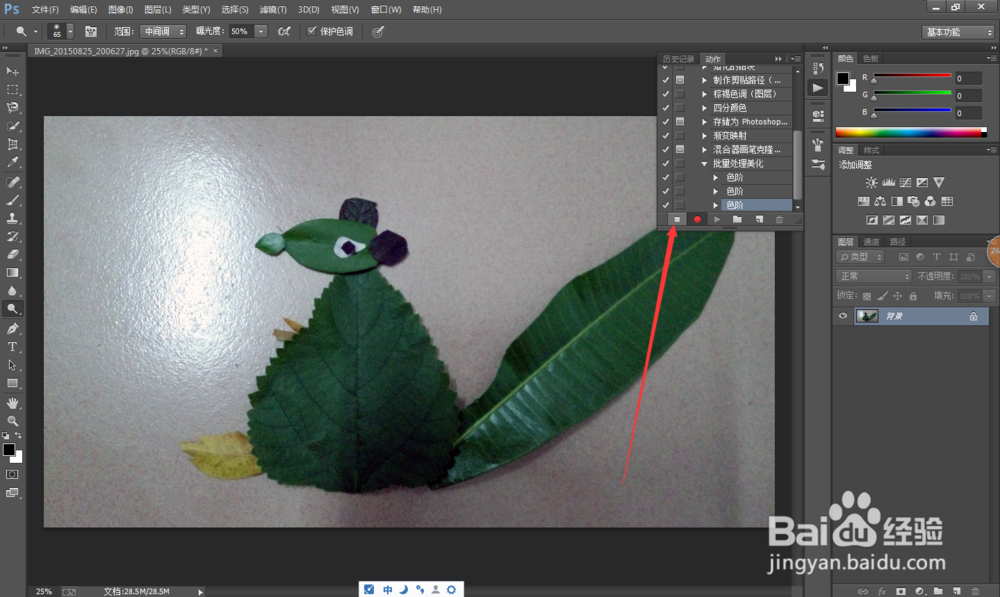
Task: Select the Horizontal Type tool
Action: coord(12,347)
